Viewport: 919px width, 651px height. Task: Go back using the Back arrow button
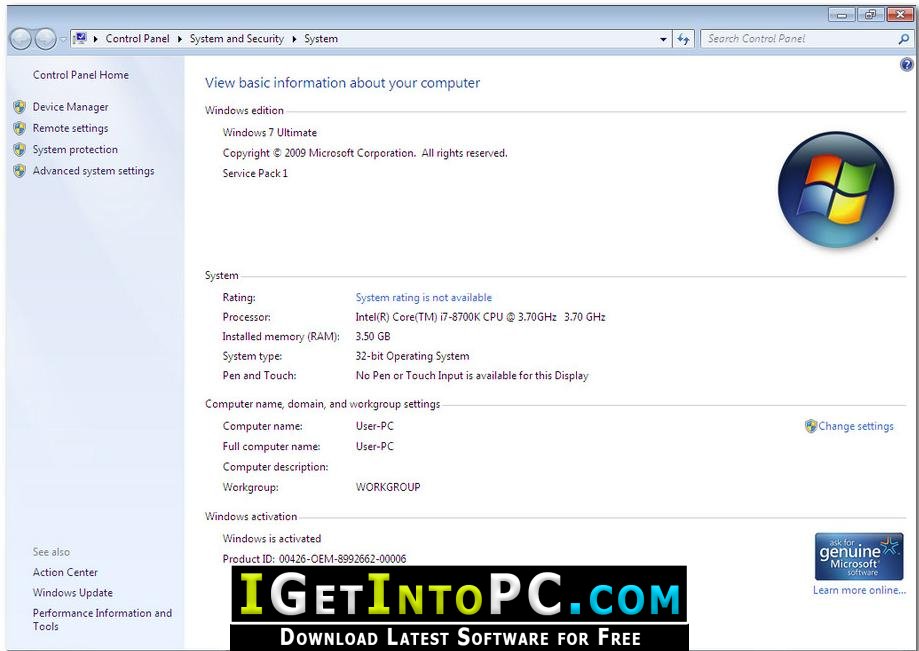pos(21,39)
